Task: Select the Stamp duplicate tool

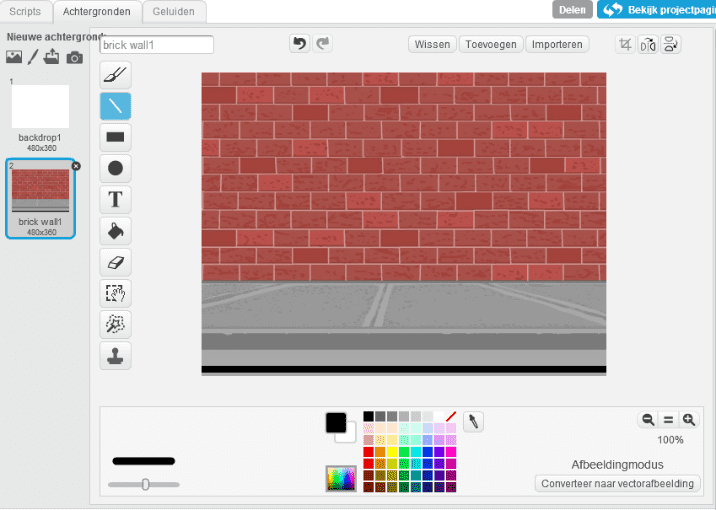Action: [x=115, y=355]
